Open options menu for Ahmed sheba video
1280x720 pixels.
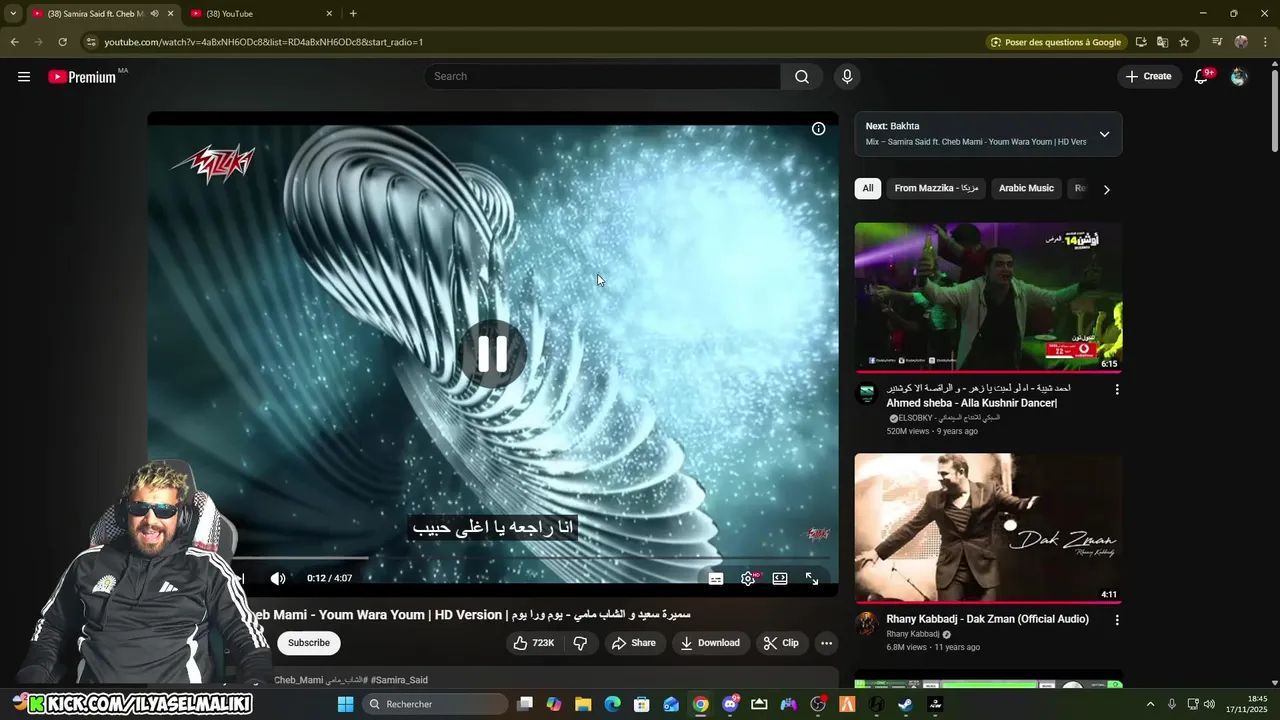[x=1117, y=389]
